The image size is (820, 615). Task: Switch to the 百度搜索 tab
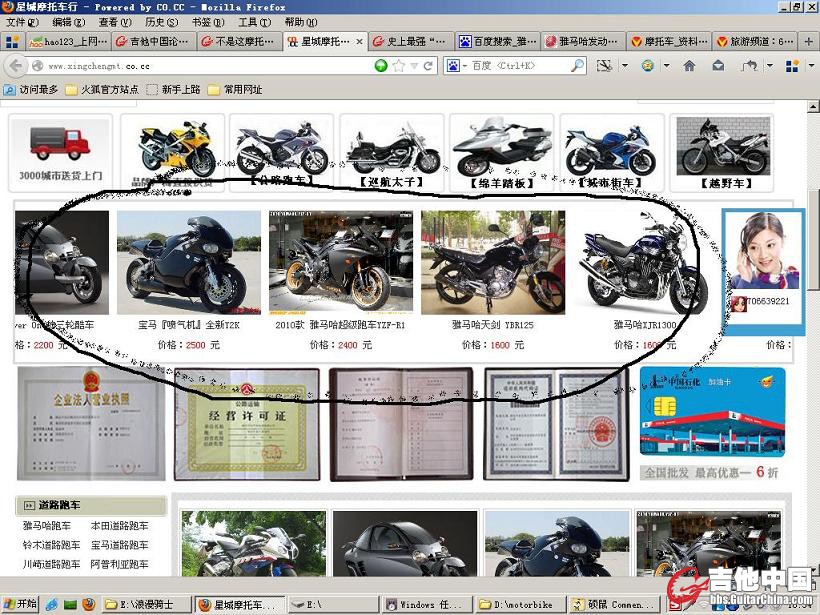tap(497, 42)
